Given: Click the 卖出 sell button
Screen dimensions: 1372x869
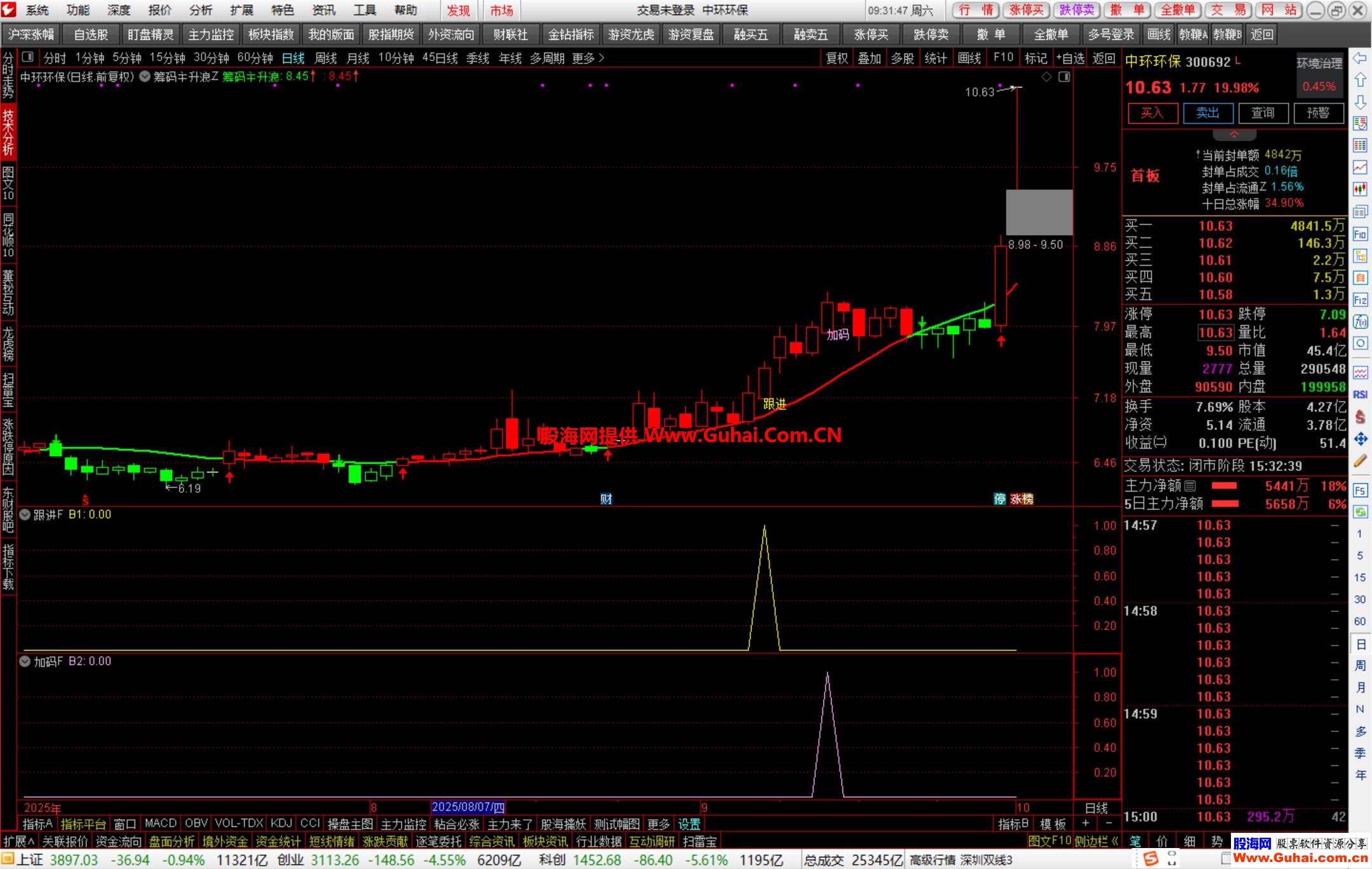Looking at the screenshot, I should (1207, 113).
